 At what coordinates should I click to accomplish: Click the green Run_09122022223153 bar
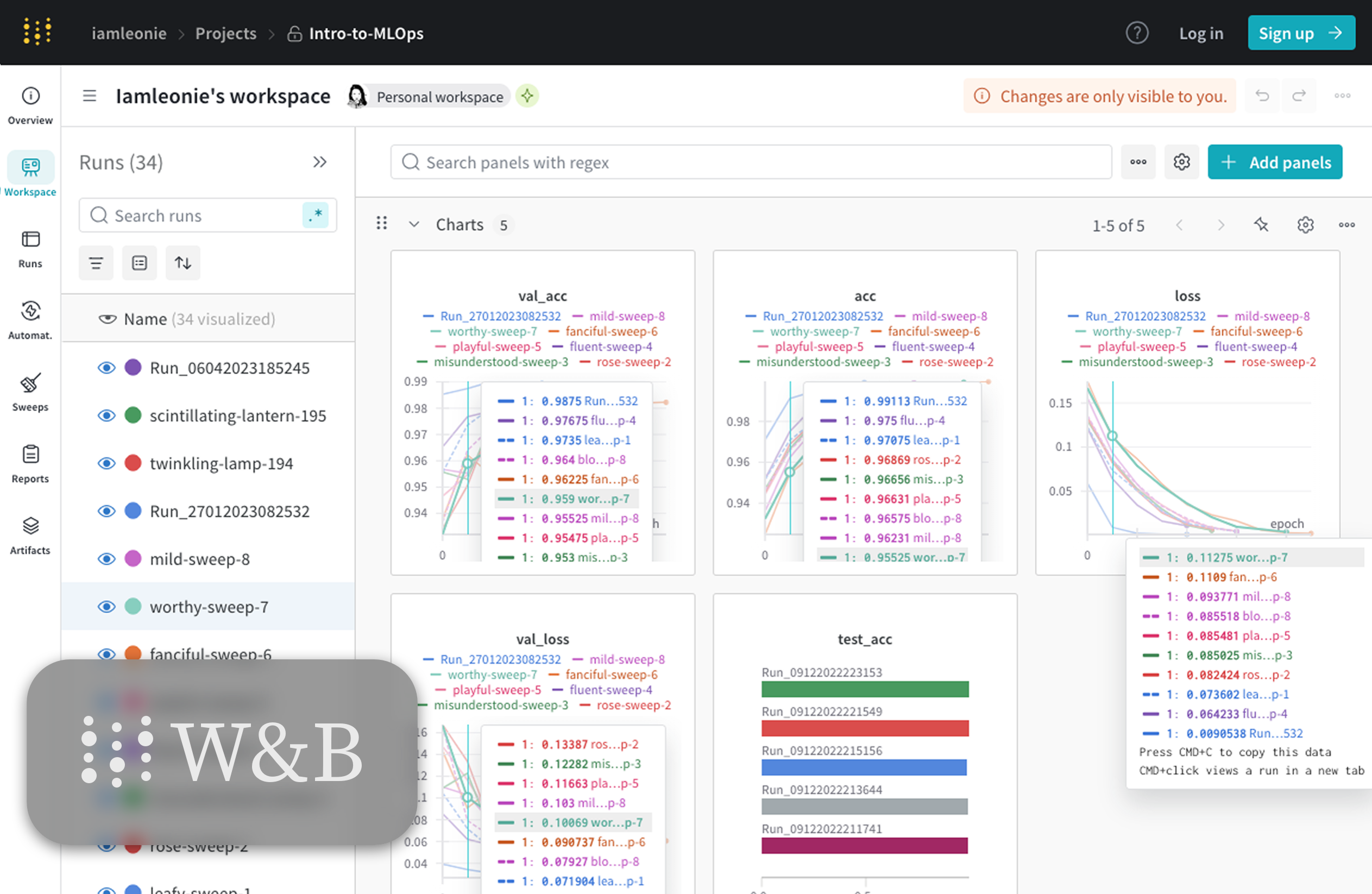click(865, 689)
